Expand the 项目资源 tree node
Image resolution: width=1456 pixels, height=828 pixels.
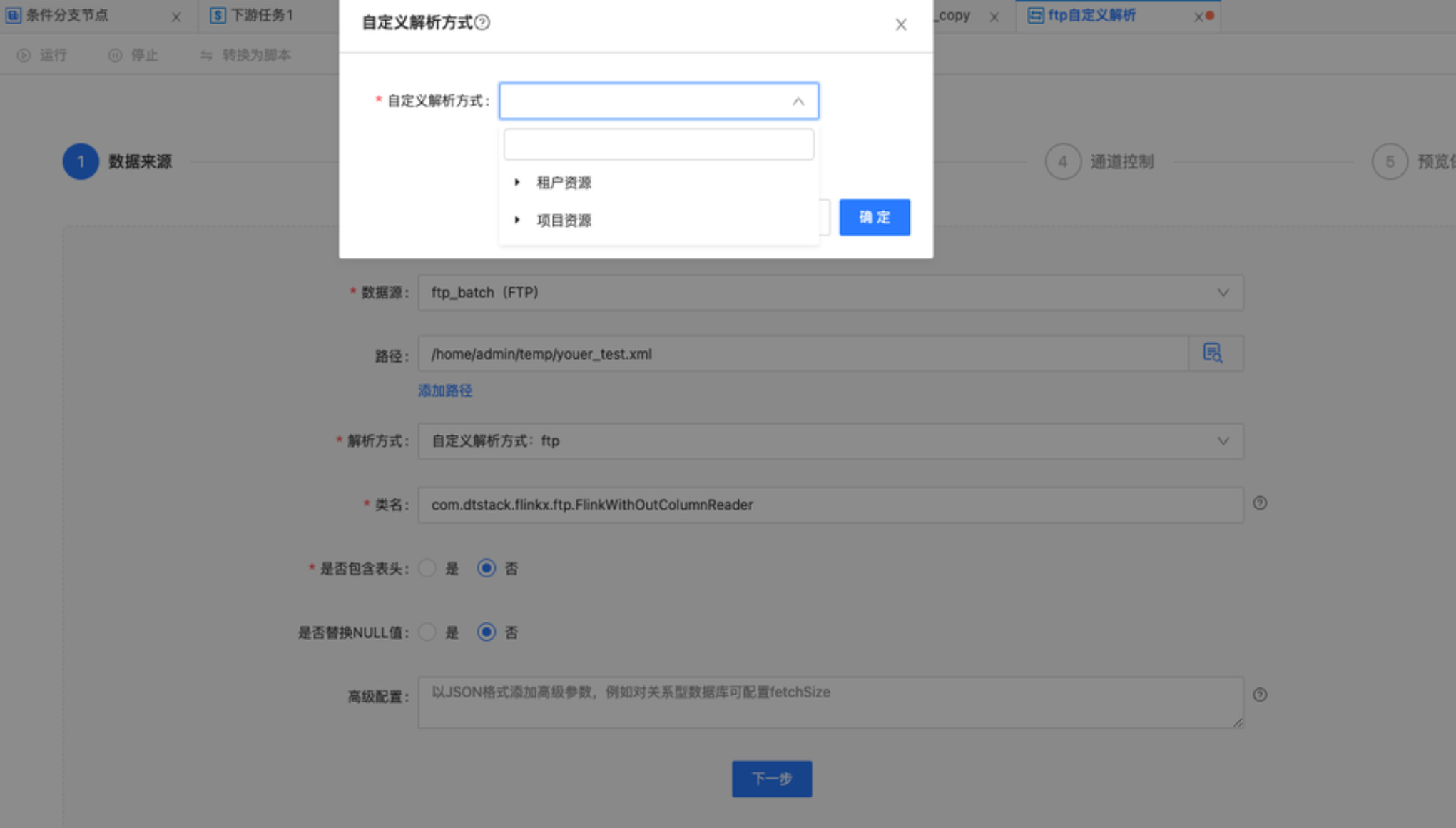coord(517,220)
